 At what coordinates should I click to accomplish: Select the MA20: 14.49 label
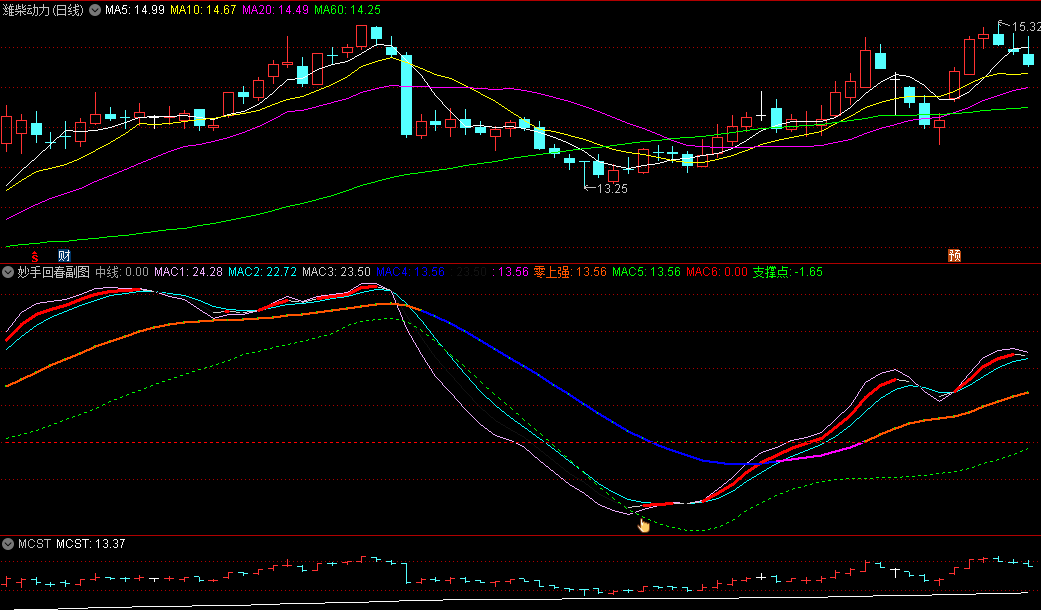(275, 10)
